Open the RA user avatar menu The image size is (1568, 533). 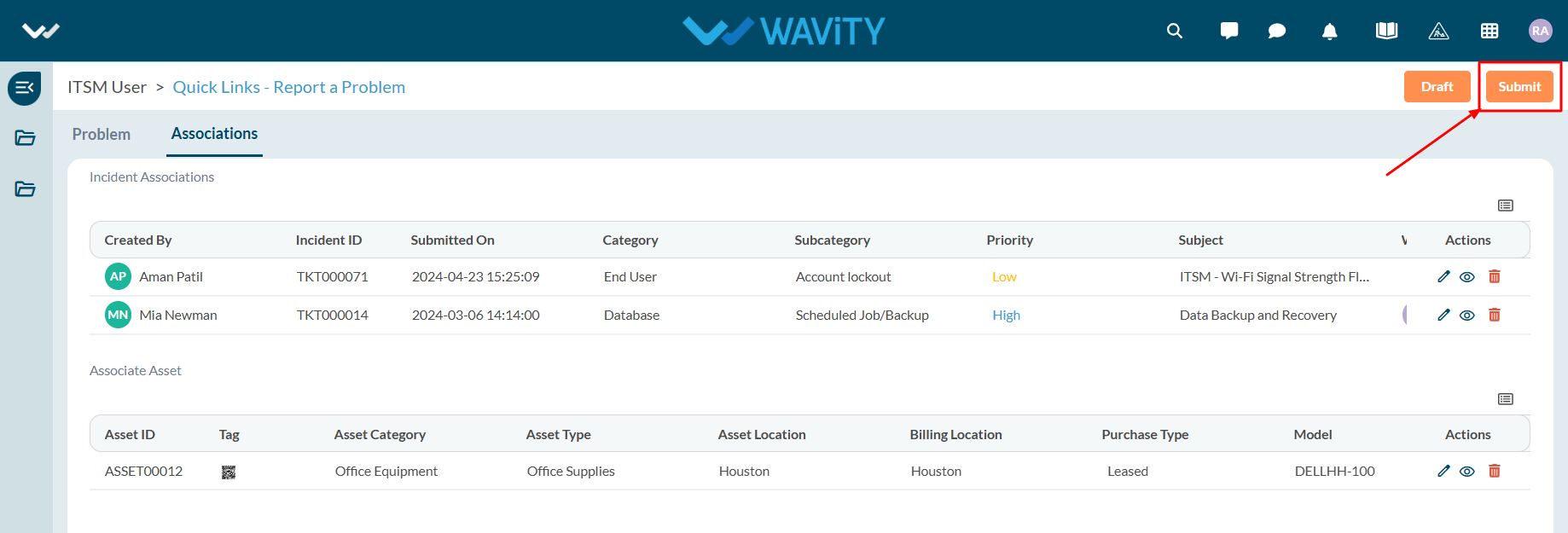1540,31
